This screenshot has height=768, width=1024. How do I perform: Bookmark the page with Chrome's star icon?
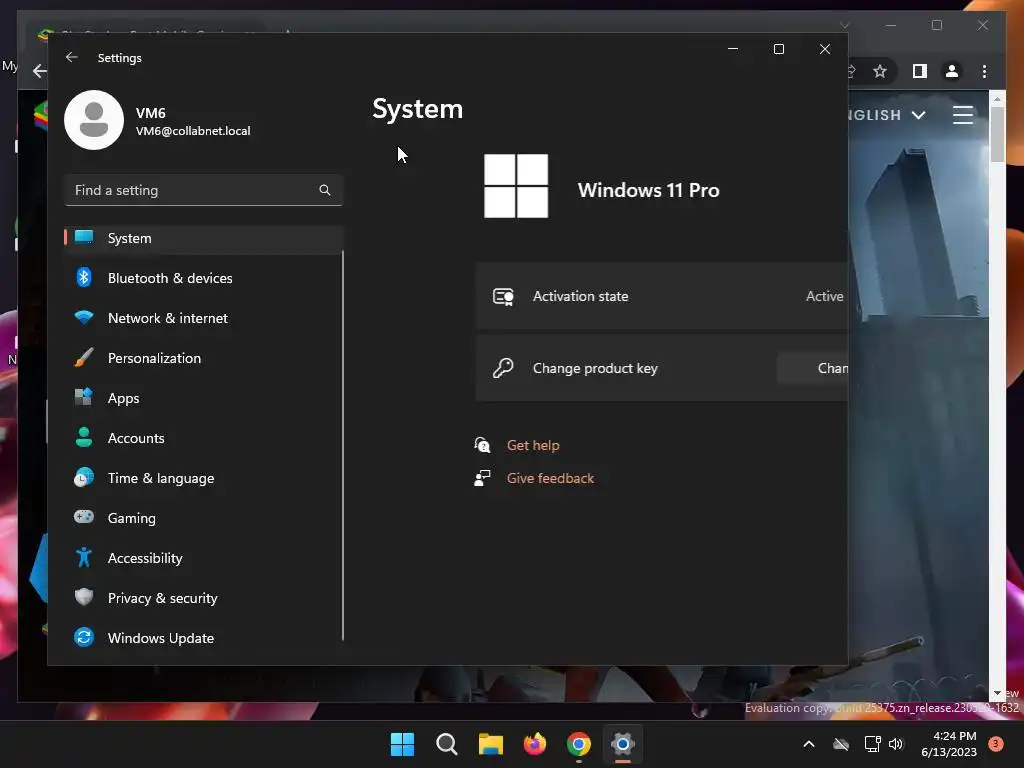pyautogui.click(x=880, y=71)
